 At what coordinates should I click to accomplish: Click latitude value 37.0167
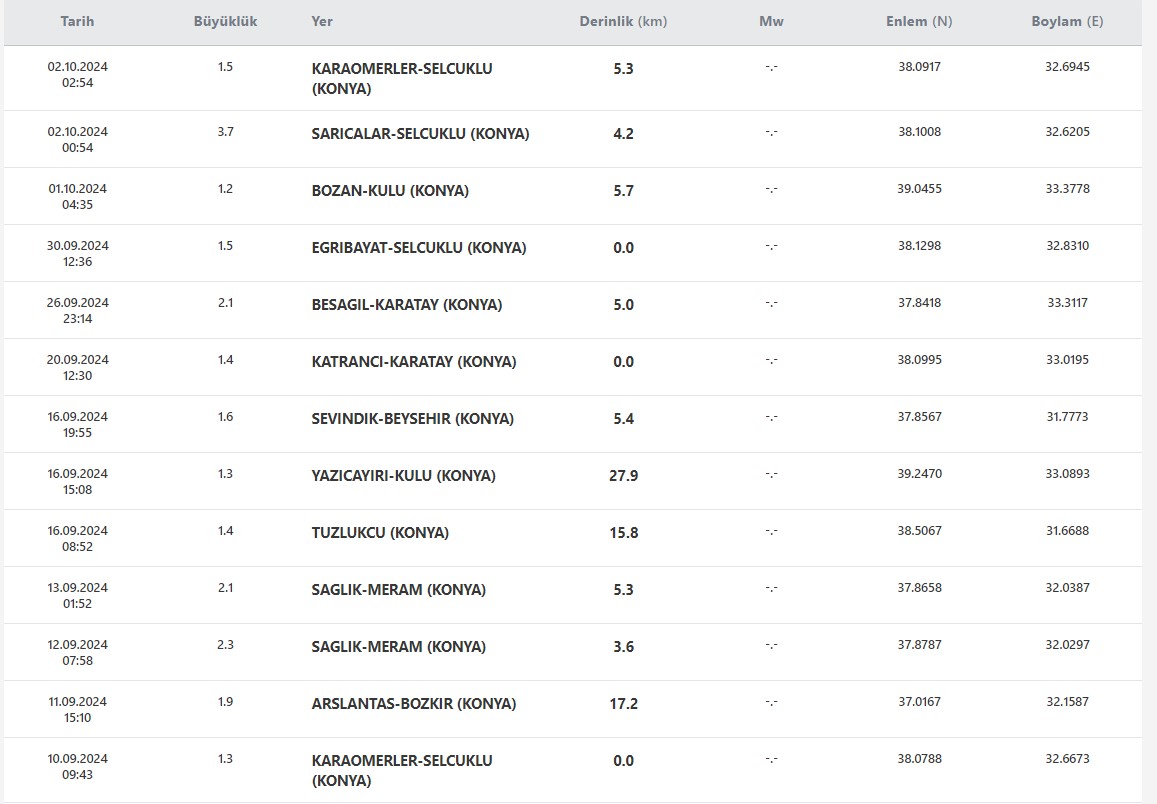click(919, 701)
